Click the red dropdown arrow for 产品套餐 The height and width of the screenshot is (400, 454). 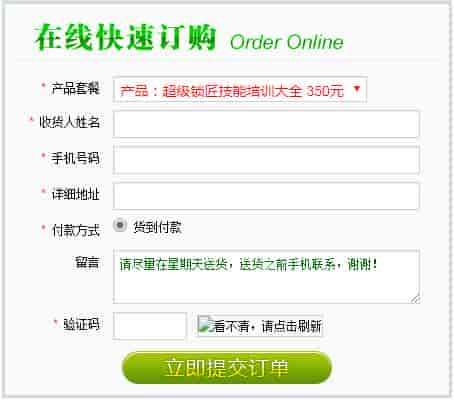point(357,89)
